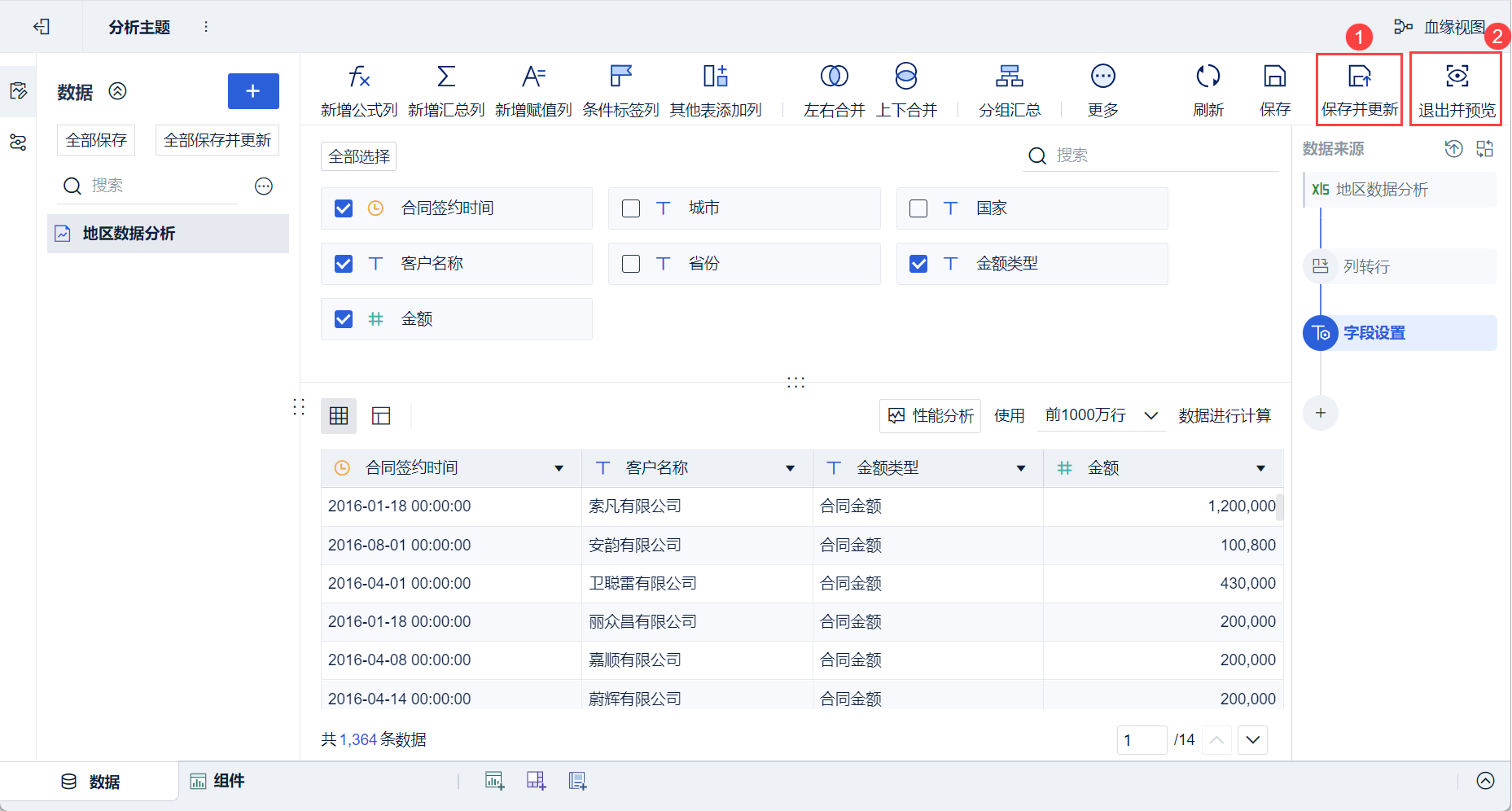Image resolution: width=1512 pixels, height=811 pixels.
Task: Collapse the 数据 panel with the chevron icon
Action: point(118,91)
